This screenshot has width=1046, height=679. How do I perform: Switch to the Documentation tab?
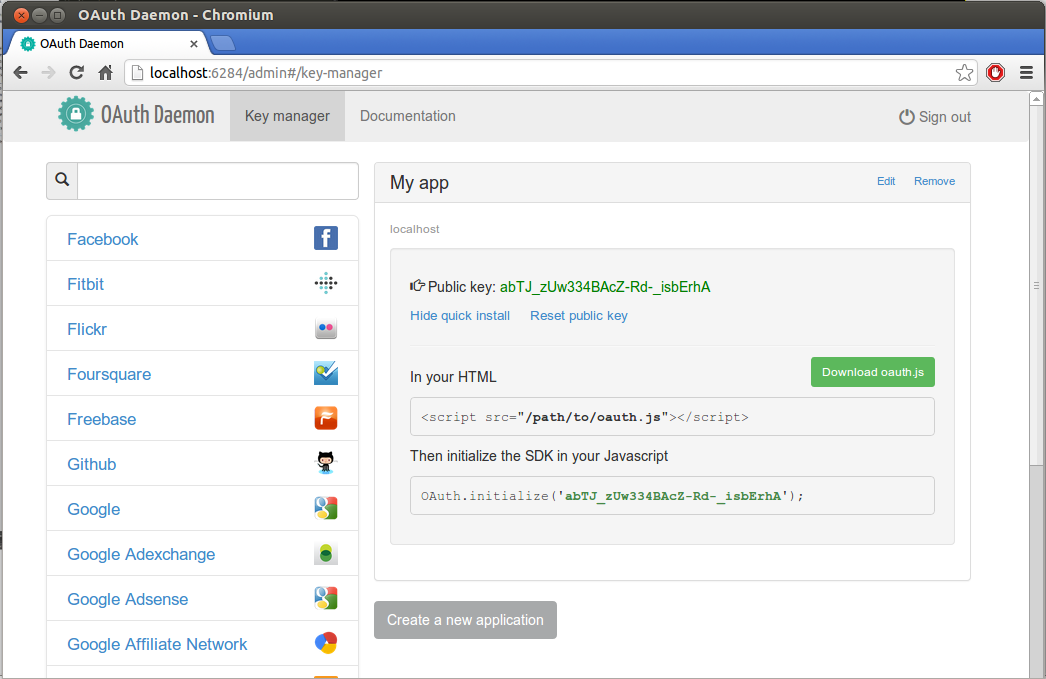(x=408, y=116)
